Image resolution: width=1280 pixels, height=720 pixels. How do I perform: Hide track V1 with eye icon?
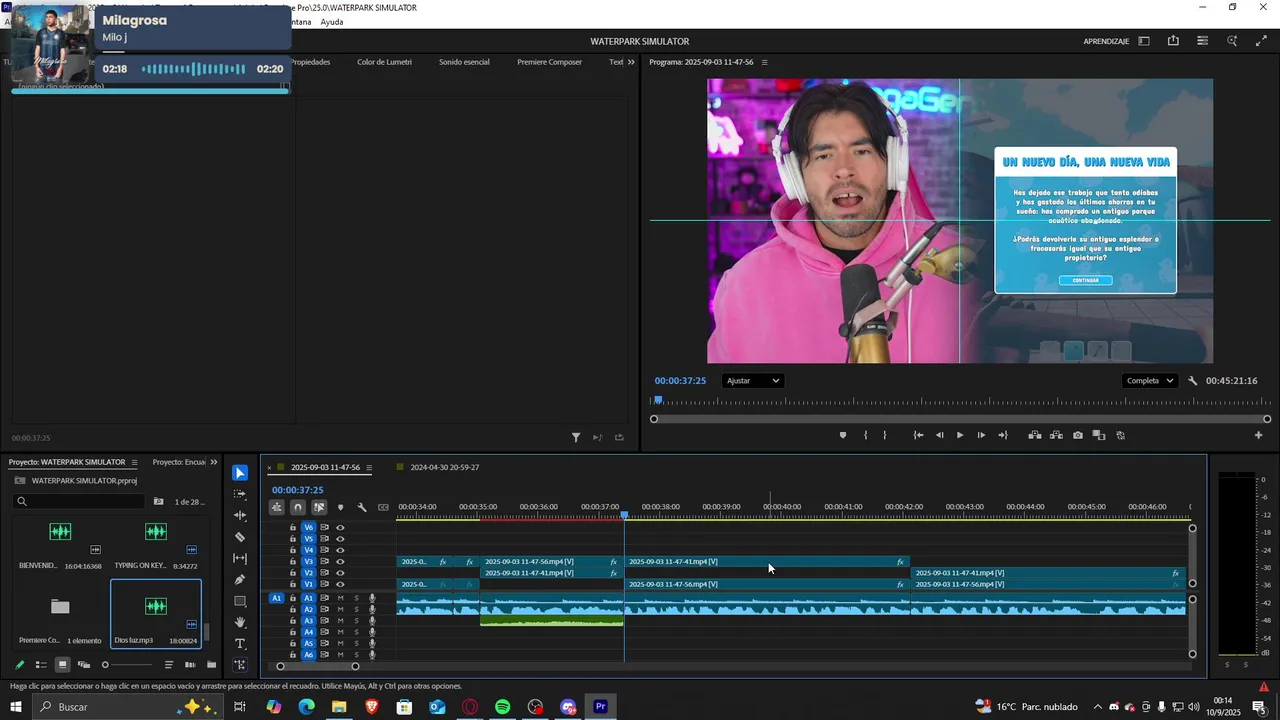tap(340, 584)
